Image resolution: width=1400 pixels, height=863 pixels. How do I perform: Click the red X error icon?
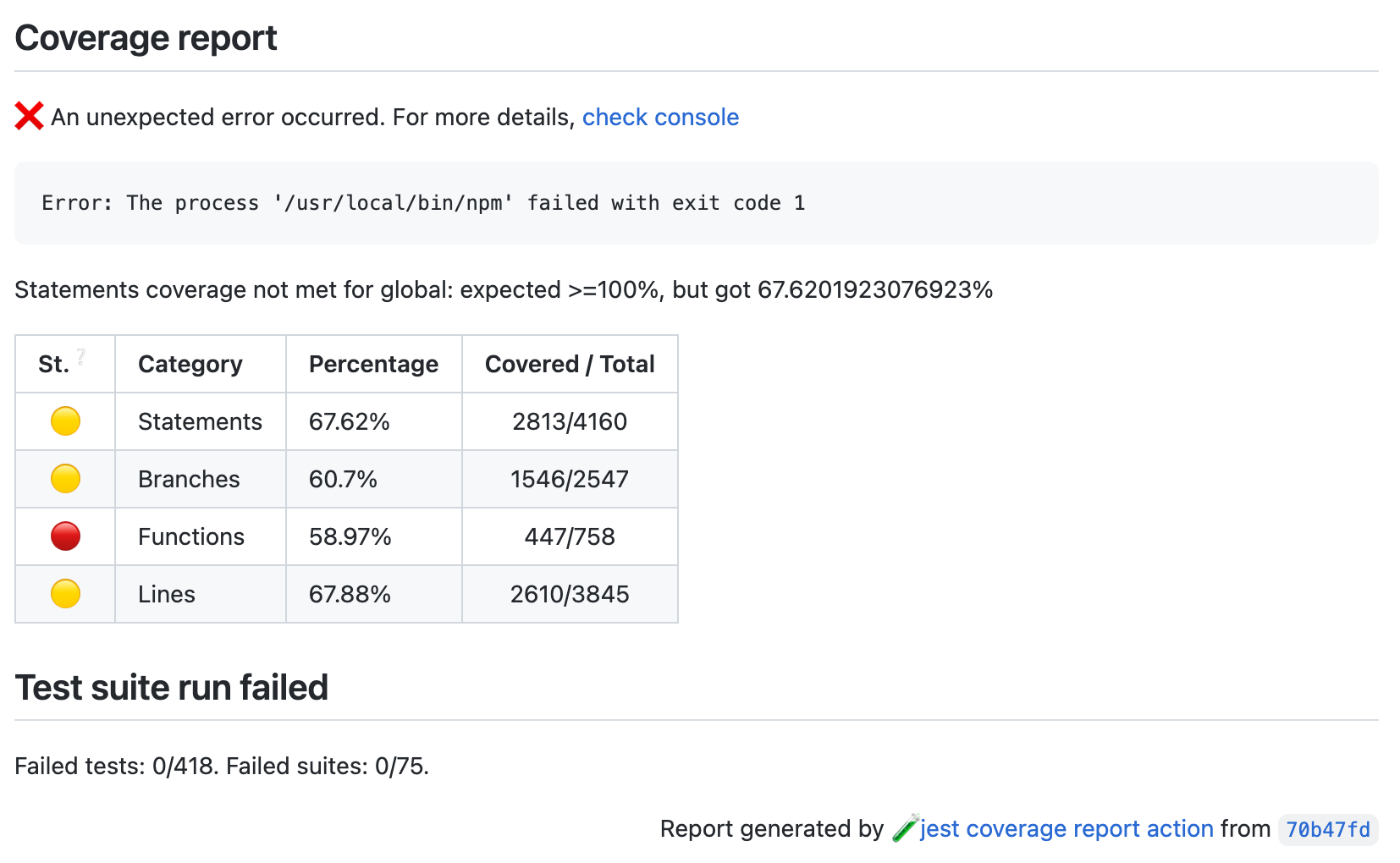click(x=29, y=116)
